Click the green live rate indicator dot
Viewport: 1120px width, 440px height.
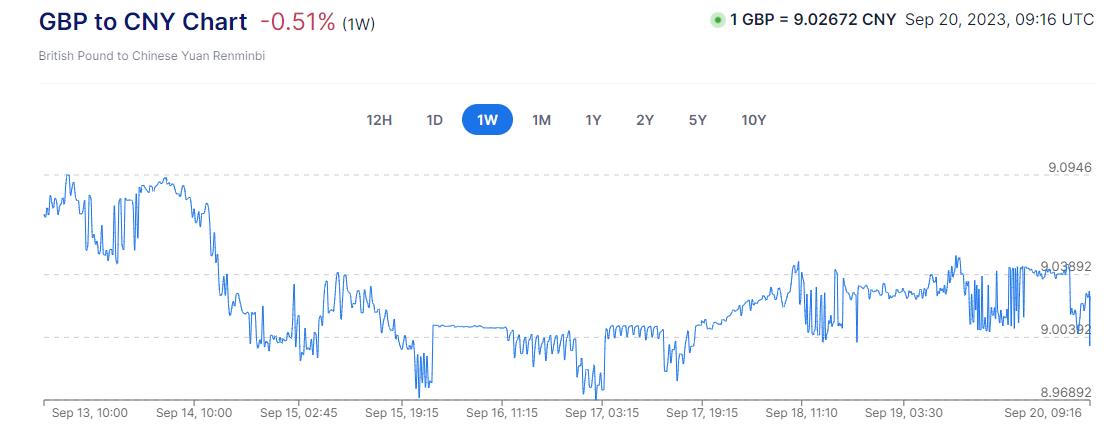717,20
